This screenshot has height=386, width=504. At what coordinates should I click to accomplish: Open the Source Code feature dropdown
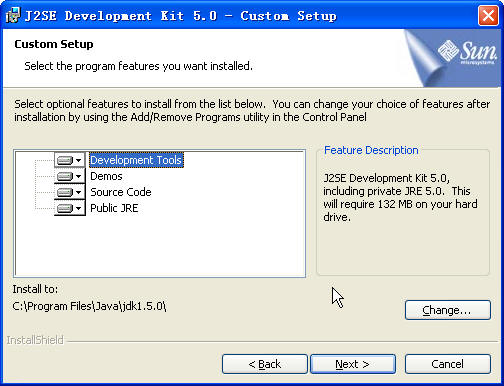[x=70, y=192]
